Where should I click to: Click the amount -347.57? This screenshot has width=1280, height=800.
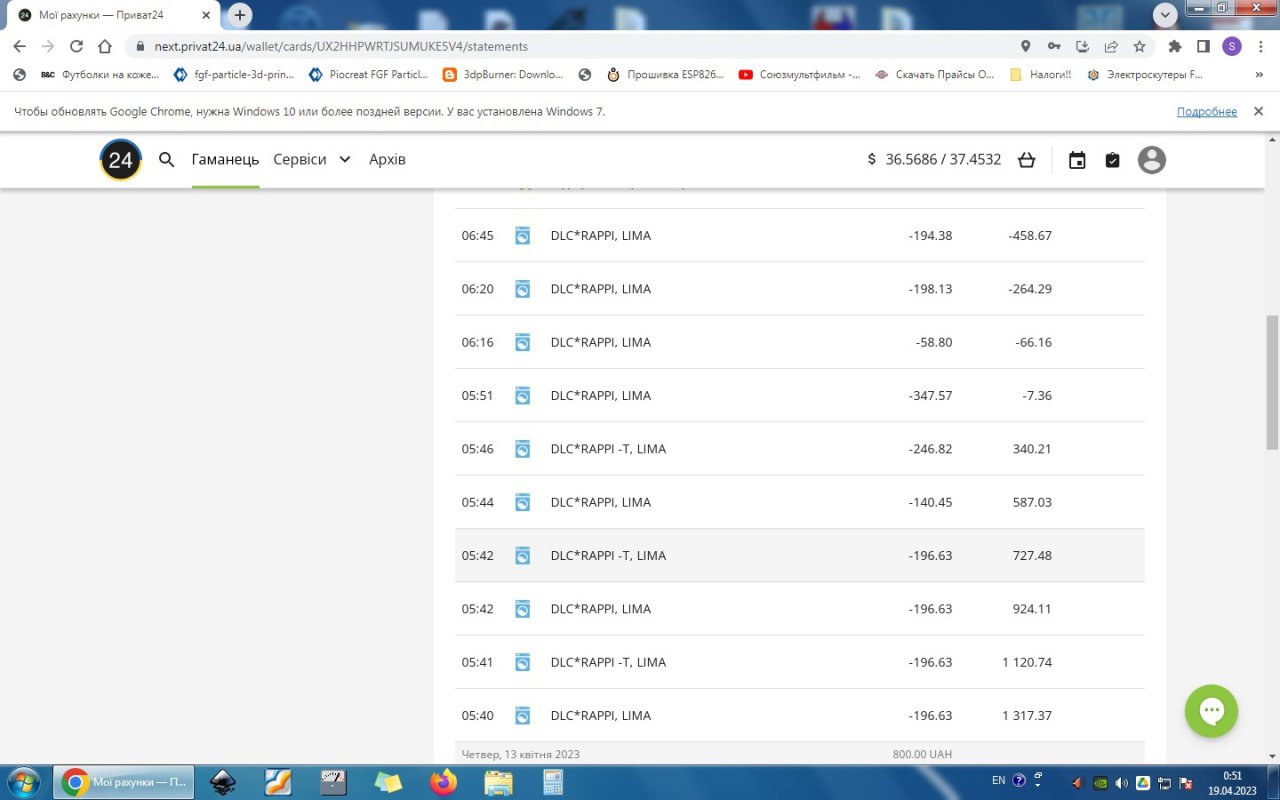931,396
